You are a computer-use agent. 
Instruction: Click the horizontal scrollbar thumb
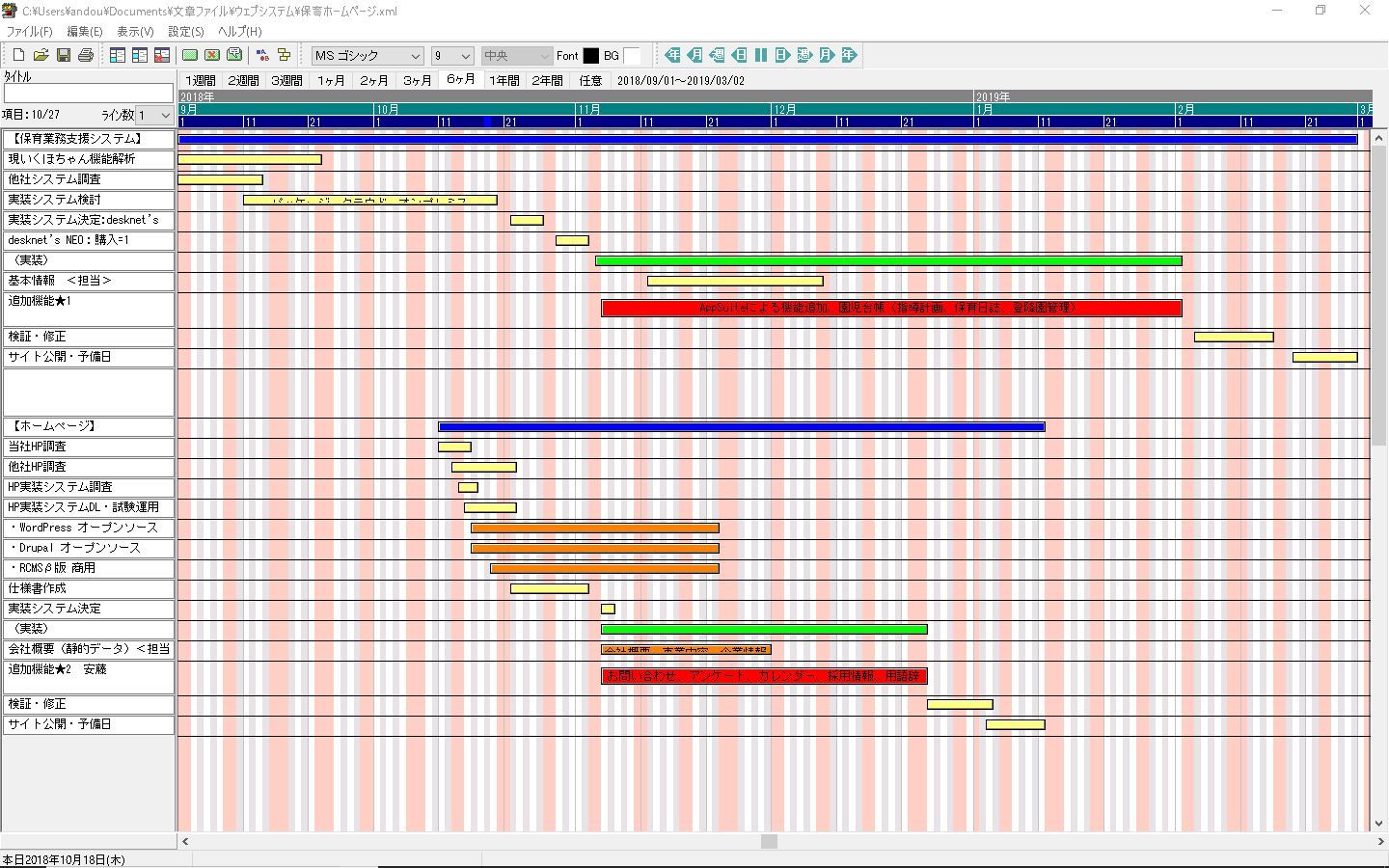click(769, 841)
